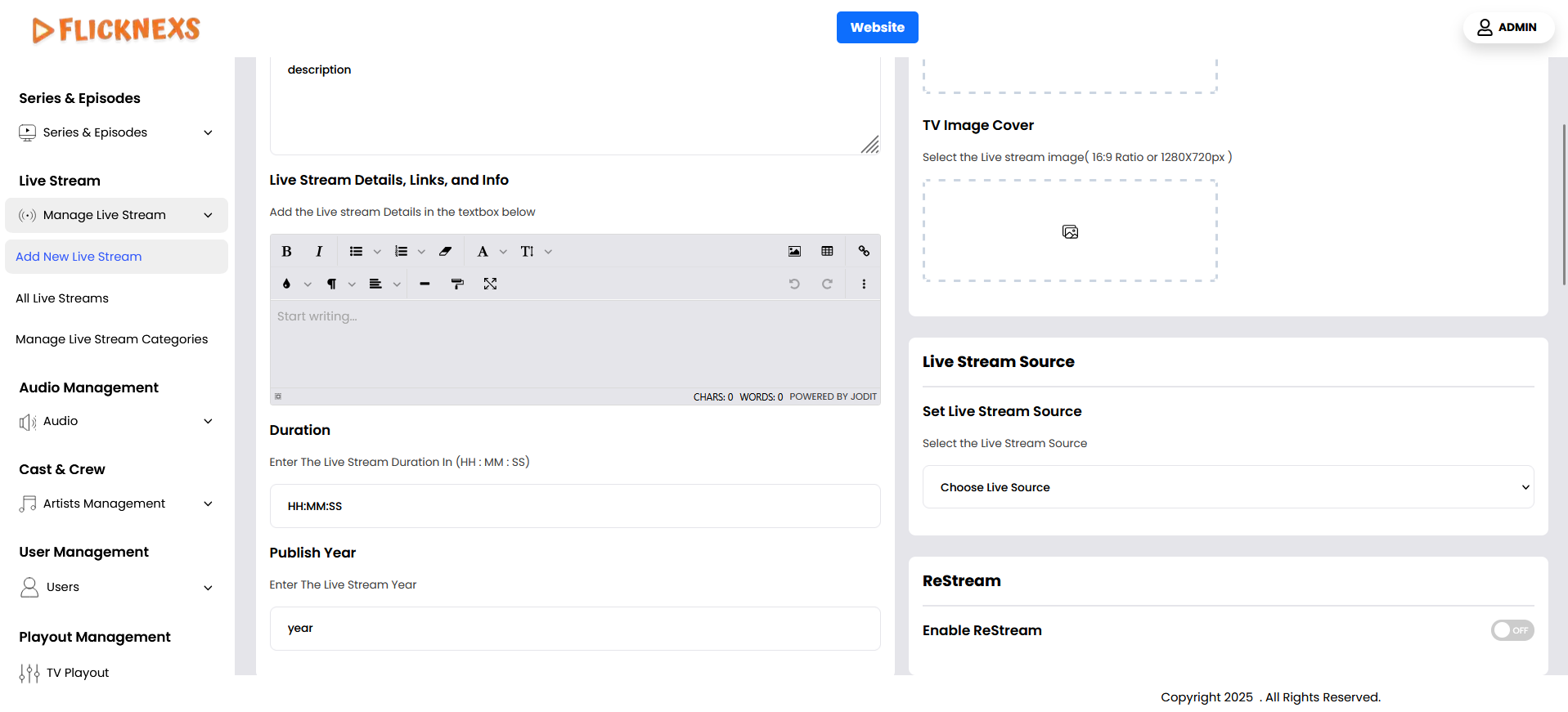
Task: Insert a horizontal line in the editor
Action: pos(425,284)
